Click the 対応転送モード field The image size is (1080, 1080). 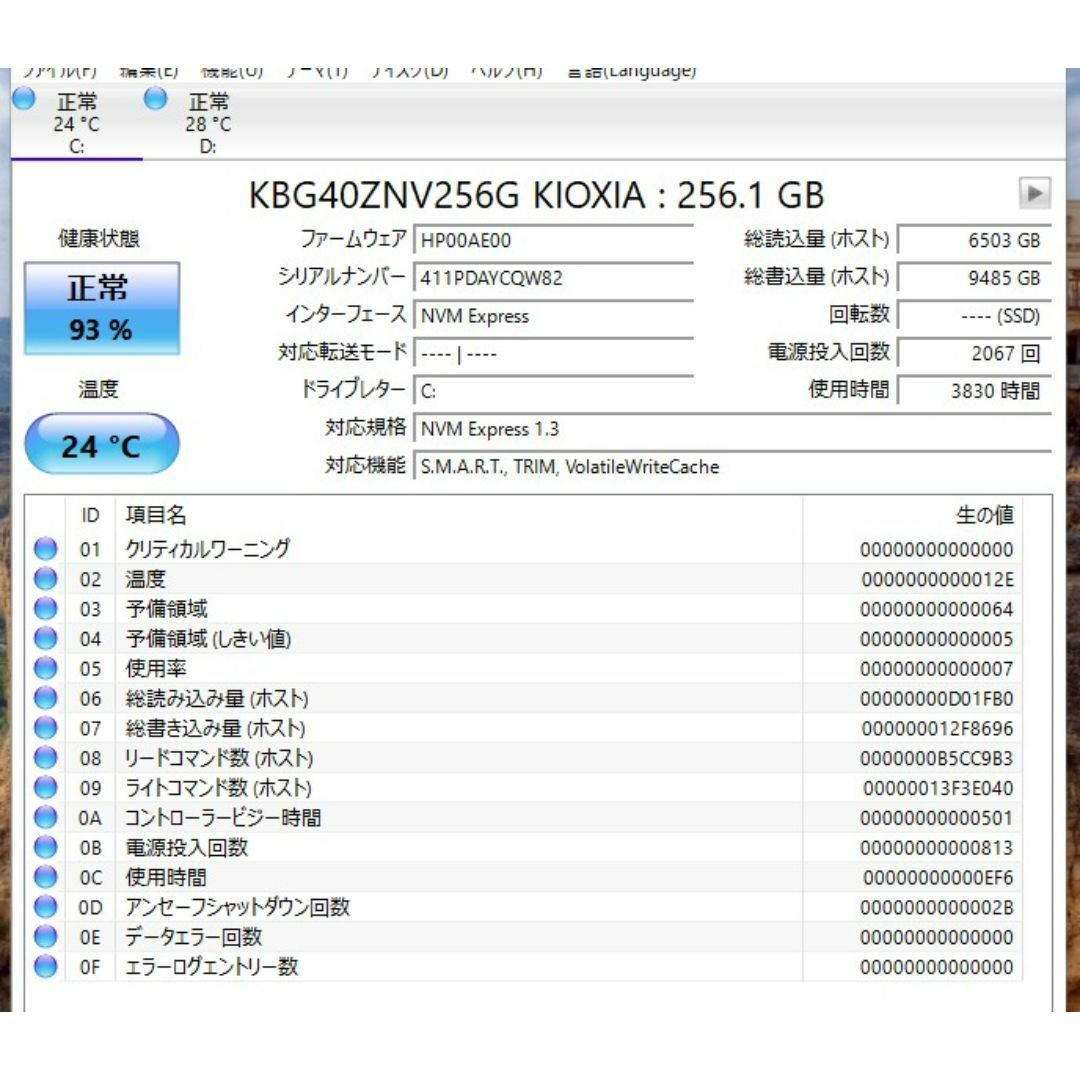click(554, 354)
